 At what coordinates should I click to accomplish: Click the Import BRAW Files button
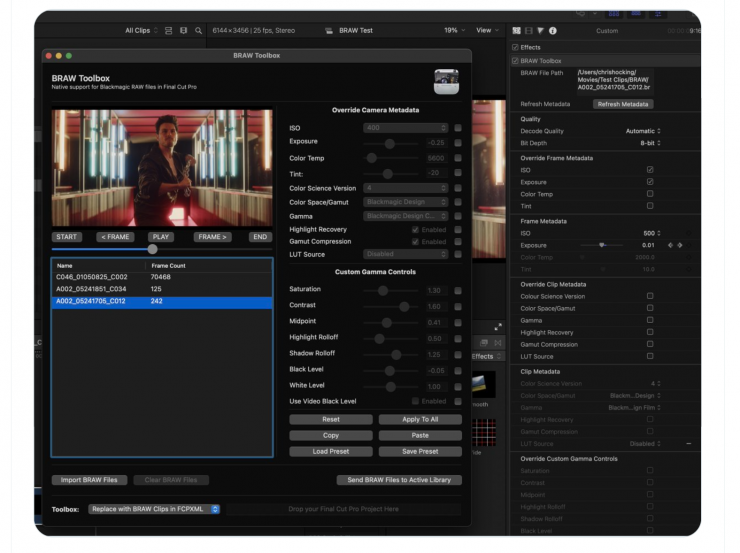pyautogui.click(x=90, y=480)
